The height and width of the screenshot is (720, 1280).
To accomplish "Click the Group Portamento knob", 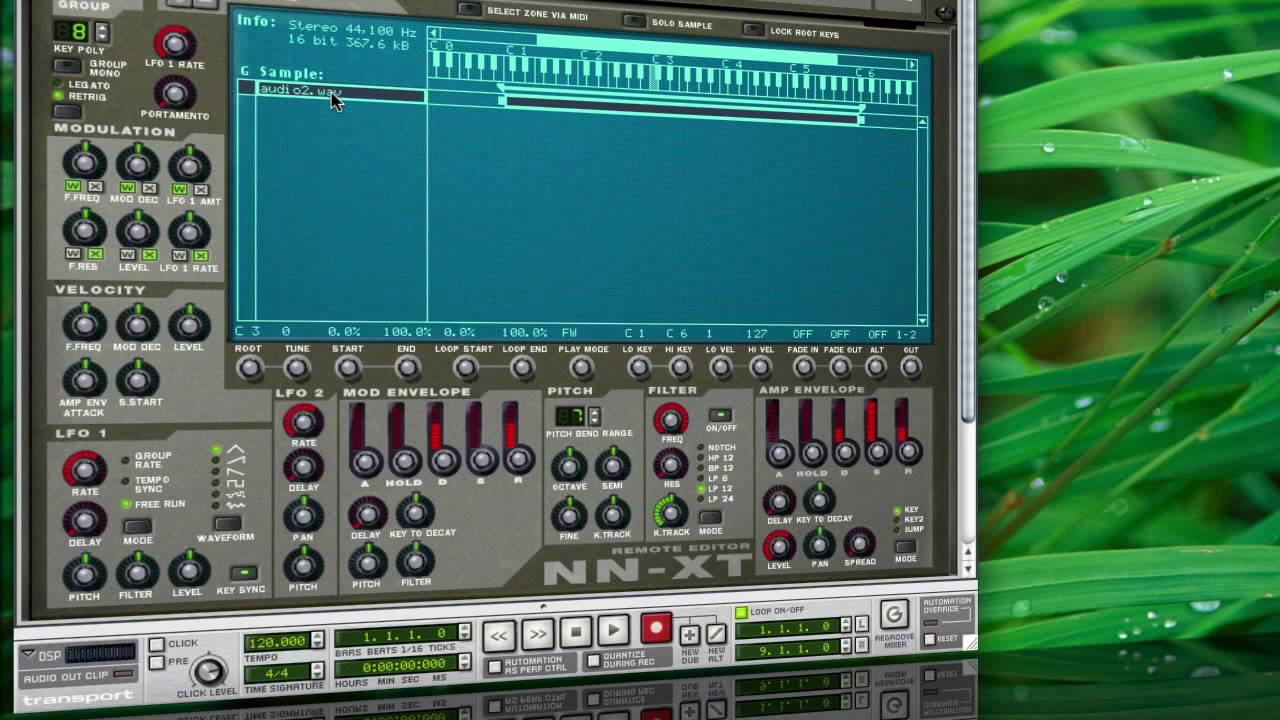I will point(175,93).
